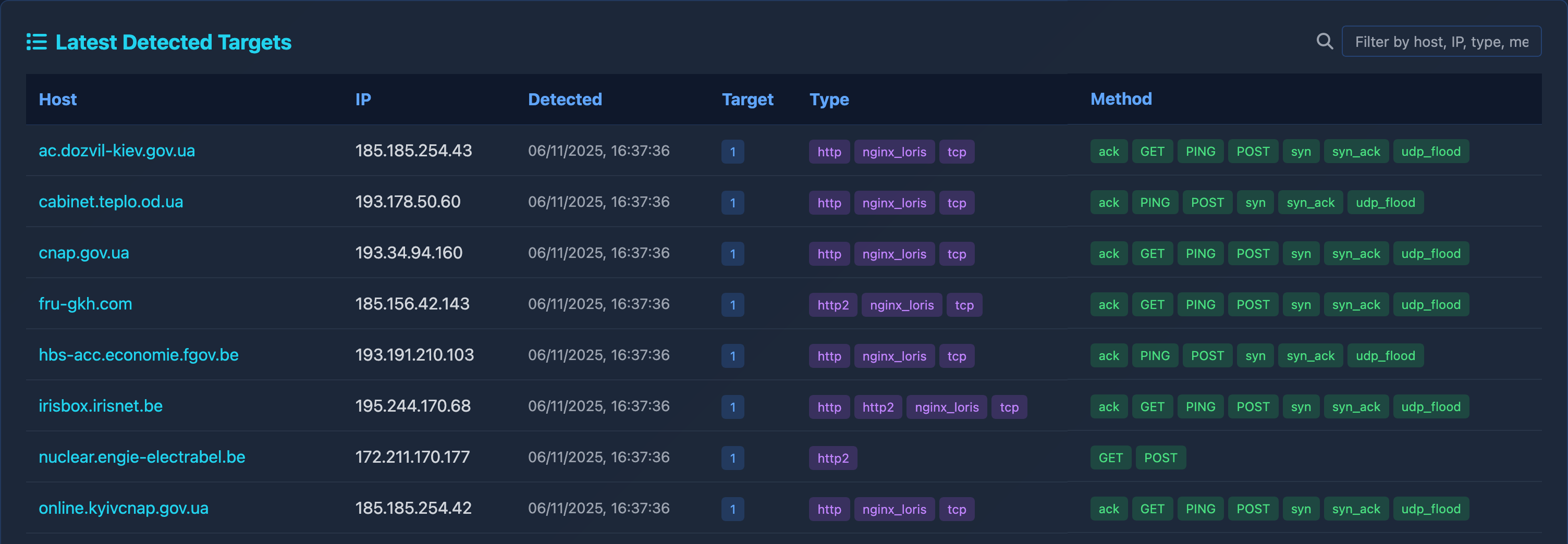Viewport: 1568px width, 544px height.
Task: Open the ac.dozvil-kiev.gov.ua host link
Action: [117, 151]
